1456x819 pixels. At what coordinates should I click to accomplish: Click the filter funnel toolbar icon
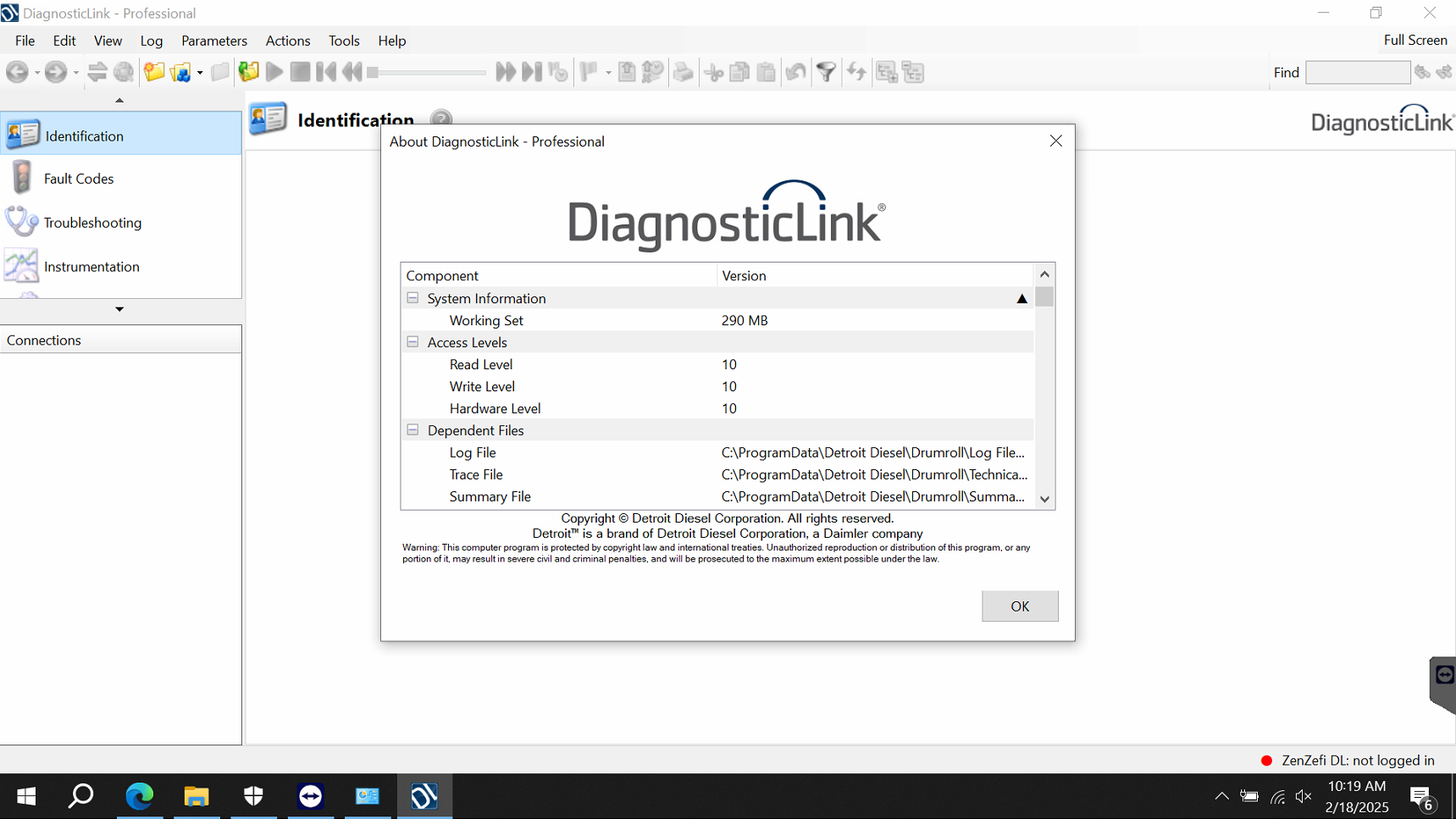point(826,73)
